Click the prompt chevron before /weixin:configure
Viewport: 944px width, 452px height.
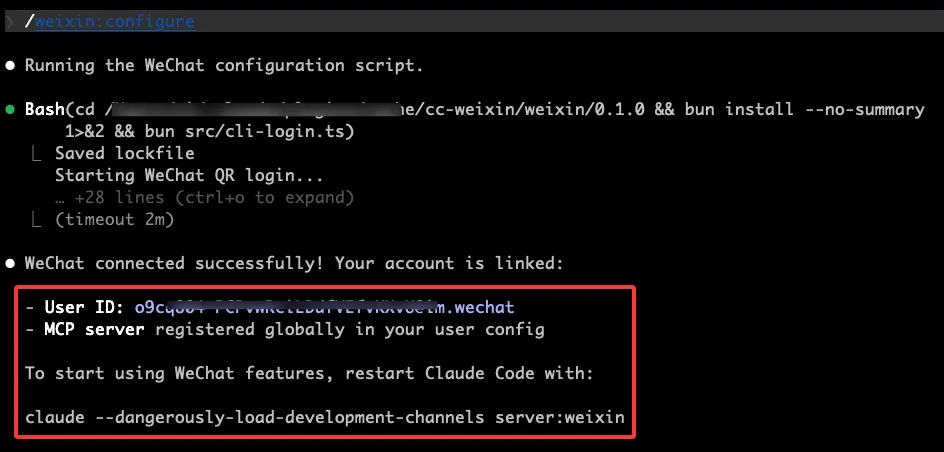point(10,21)
